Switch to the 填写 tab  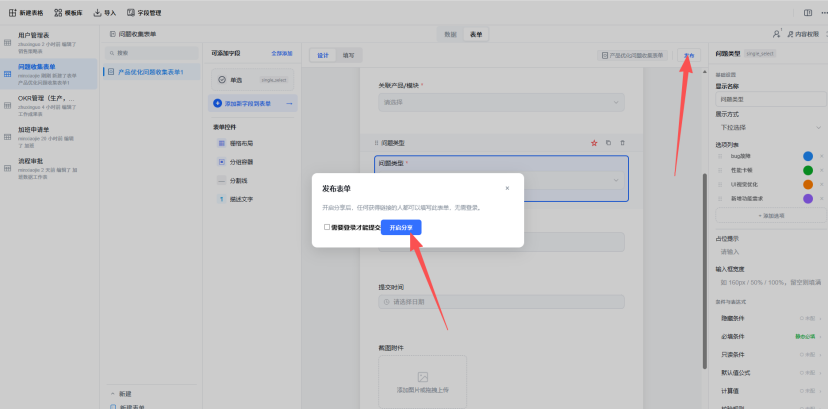tap(348, 55)
